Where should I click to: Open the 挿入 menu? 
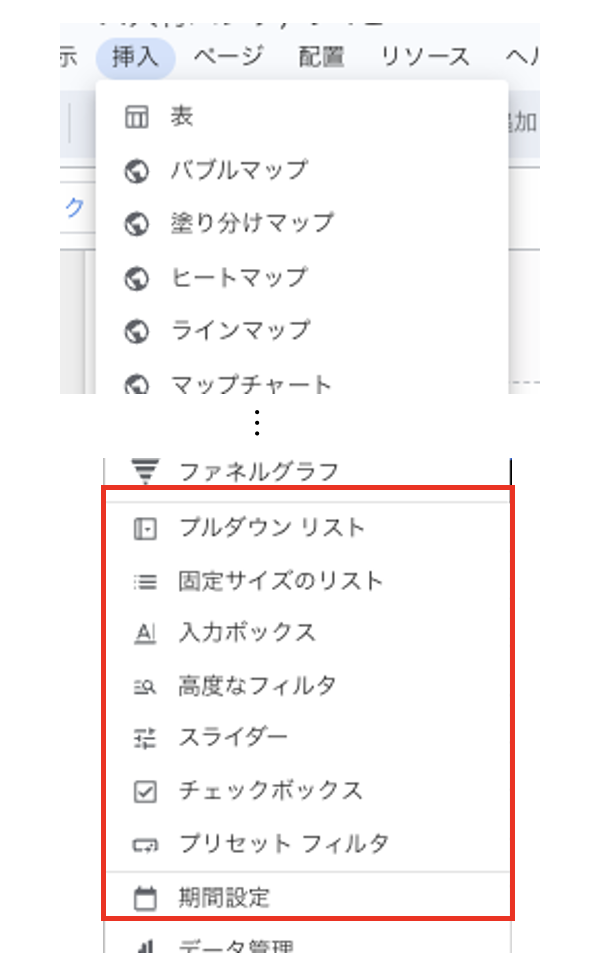135,57
